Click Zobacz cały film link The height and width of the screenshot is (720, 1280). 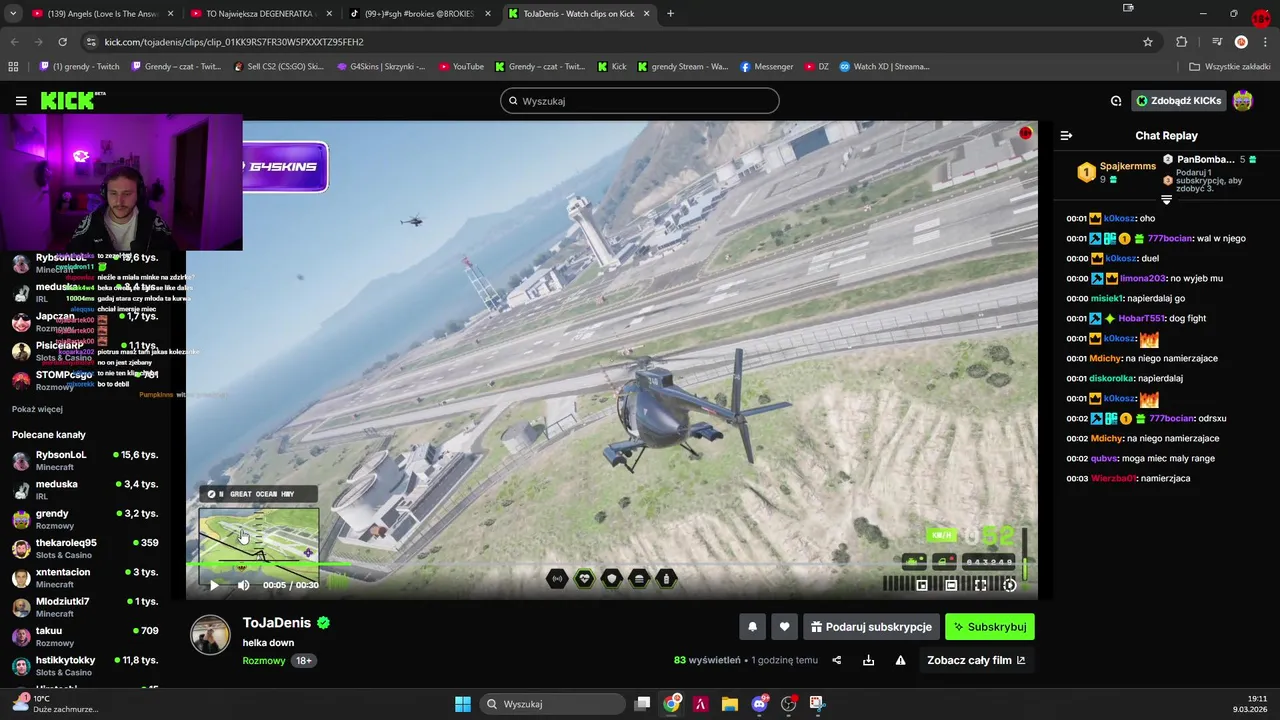click(x=976, y=660)
